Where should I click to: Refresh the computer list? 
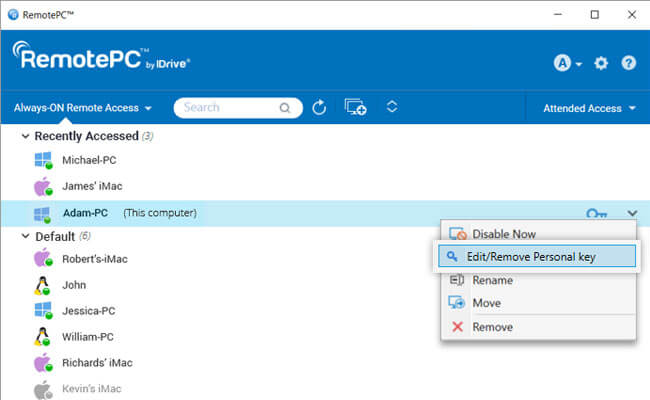pos(319,108)
